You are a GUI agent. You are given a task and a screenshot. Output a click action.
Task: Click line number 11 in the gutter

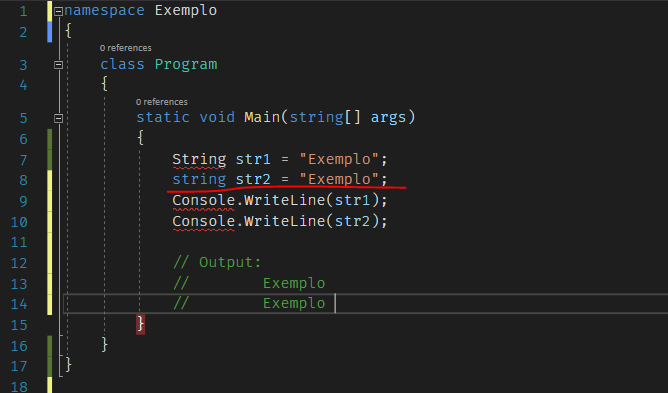click(19, 243)
